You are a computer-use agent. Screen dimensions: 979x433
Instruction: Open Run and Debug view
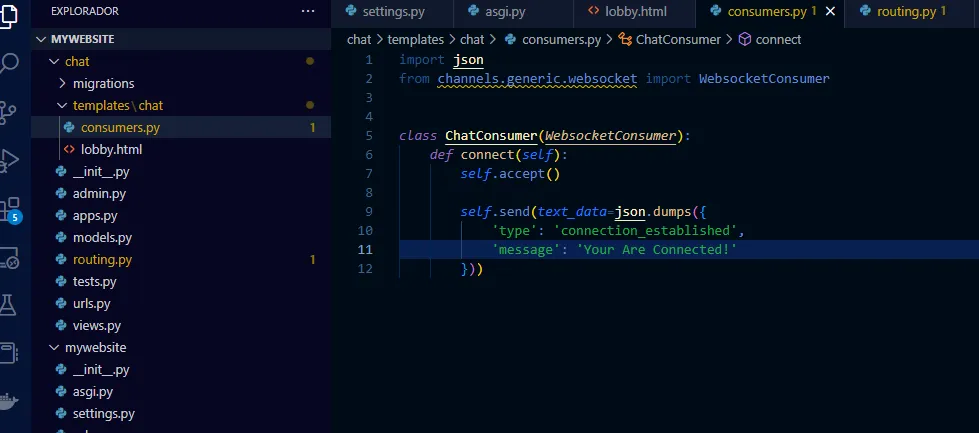pos(10,160)
